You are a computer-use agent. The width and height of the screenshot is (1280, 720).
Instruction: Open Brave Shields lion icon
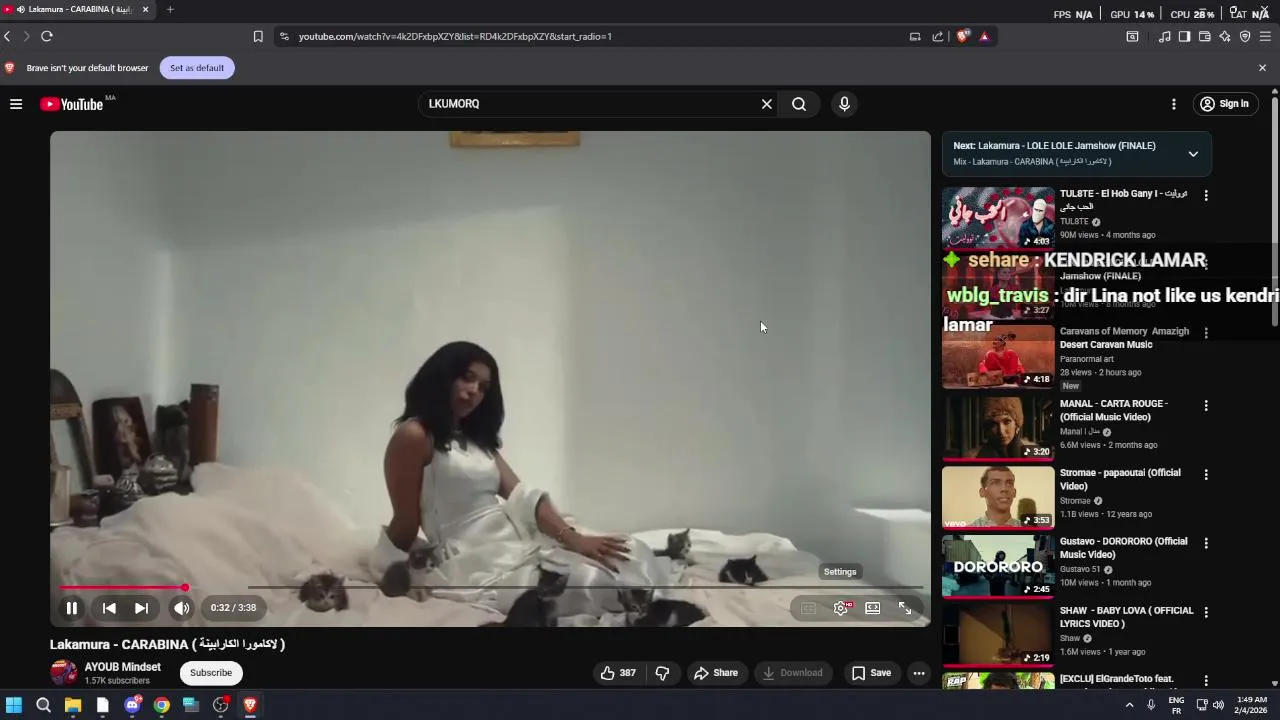[x=963, y=36]
